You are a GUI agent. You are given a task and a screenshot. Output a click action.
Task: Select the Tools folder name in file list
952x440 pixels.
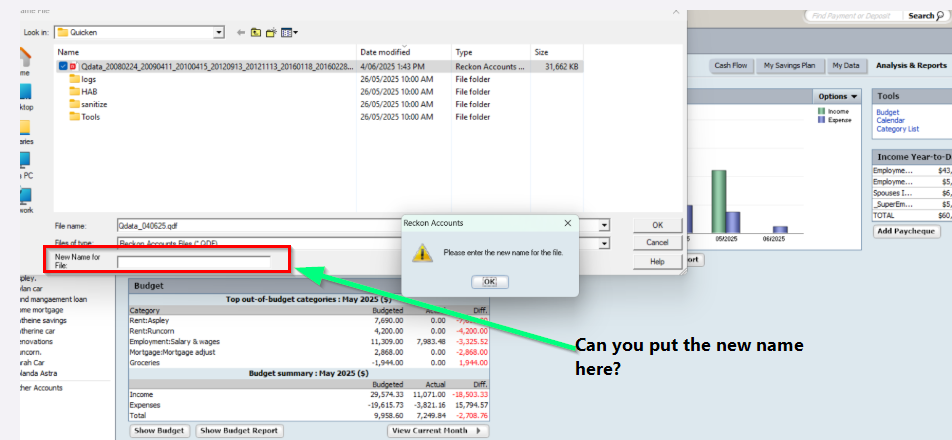click(90, 117)
